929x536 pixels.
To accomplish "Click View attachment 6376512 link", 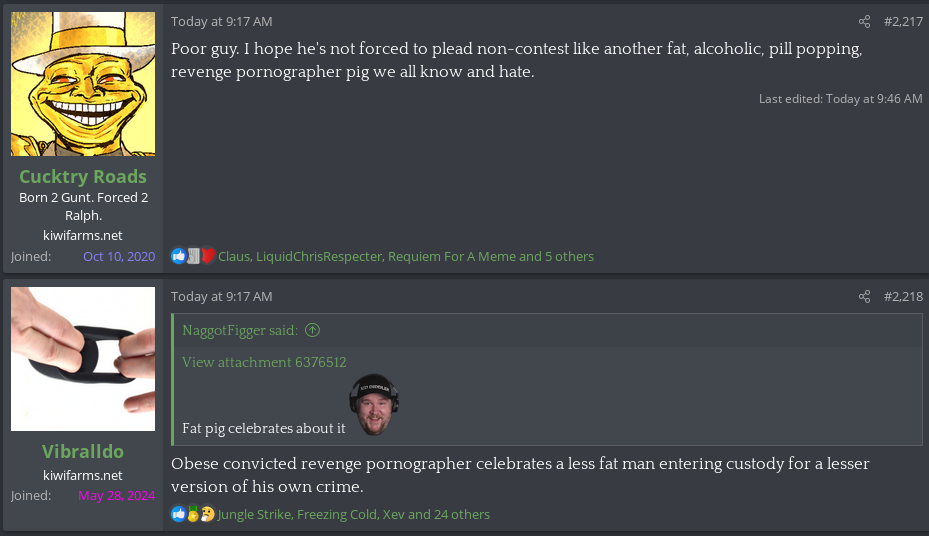I will (x=264, y=362).
